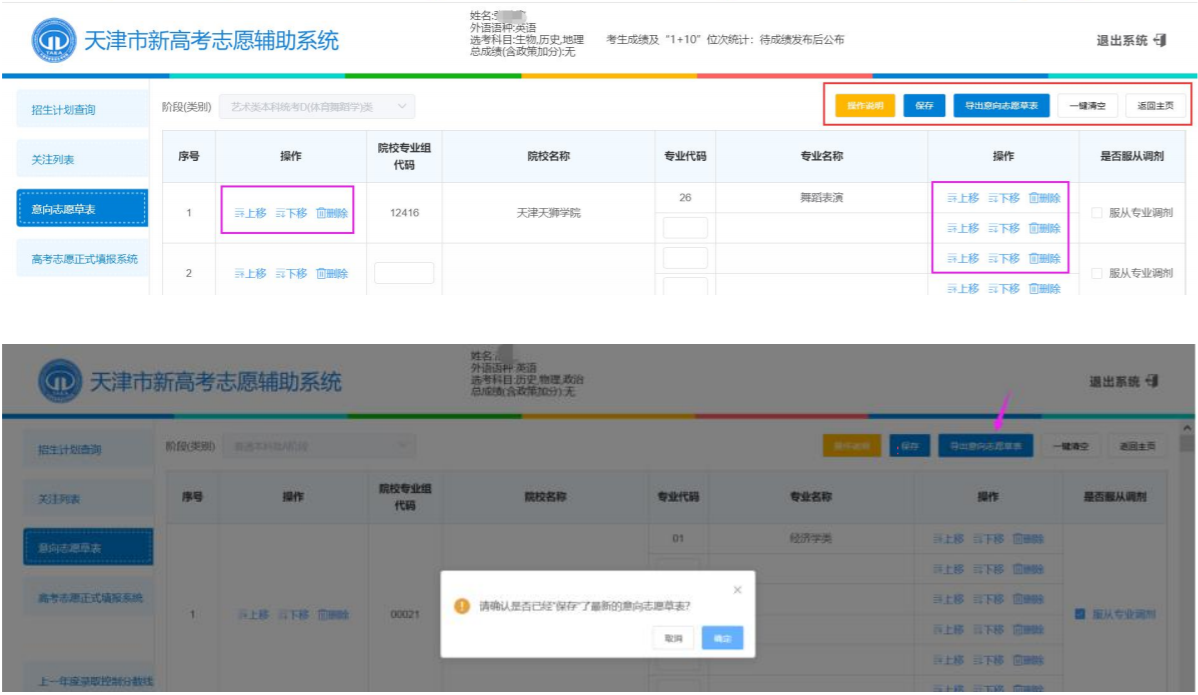Image resolution: width=1198 pixels, height=695 pixels.
Task: Click 删除 trash icon for 天津天狮学院 group
Action: [321, 213]
